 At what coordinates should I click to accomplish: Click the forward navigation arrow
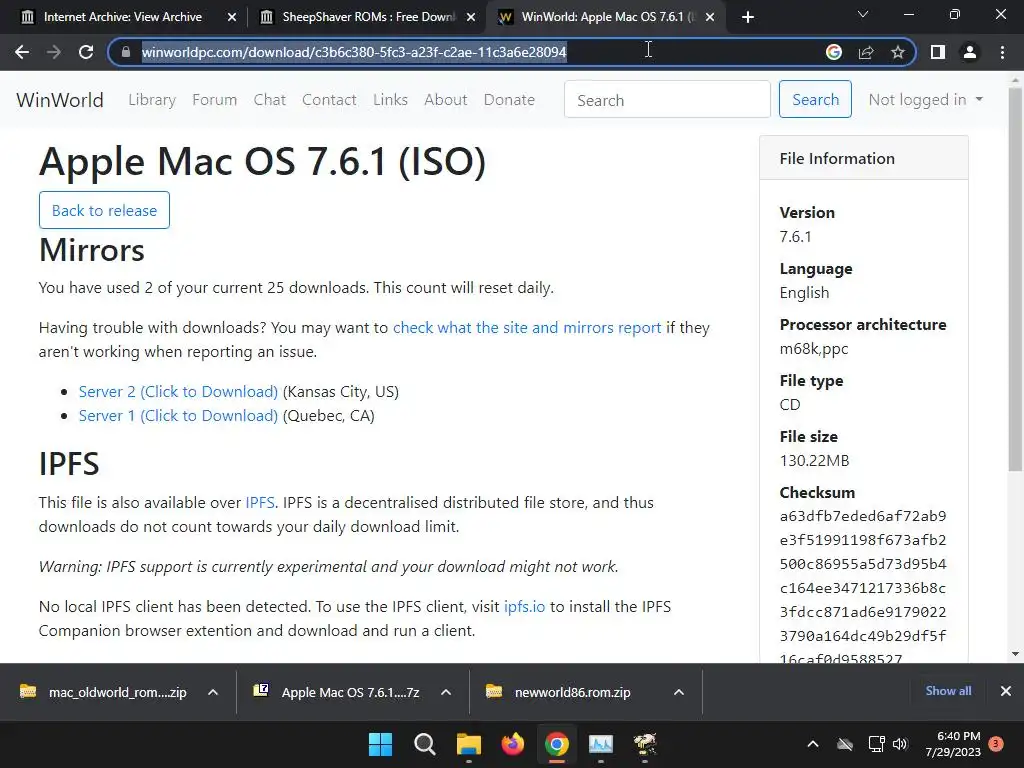(54, 52)
